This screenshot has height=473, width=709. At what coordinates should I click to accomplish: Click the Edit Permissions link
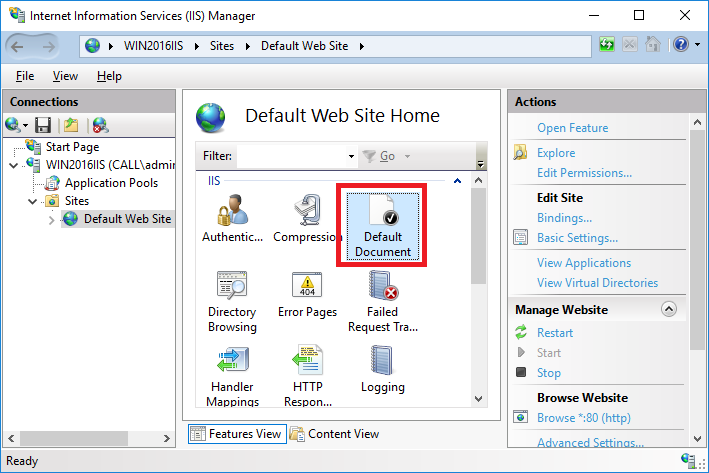584,173
